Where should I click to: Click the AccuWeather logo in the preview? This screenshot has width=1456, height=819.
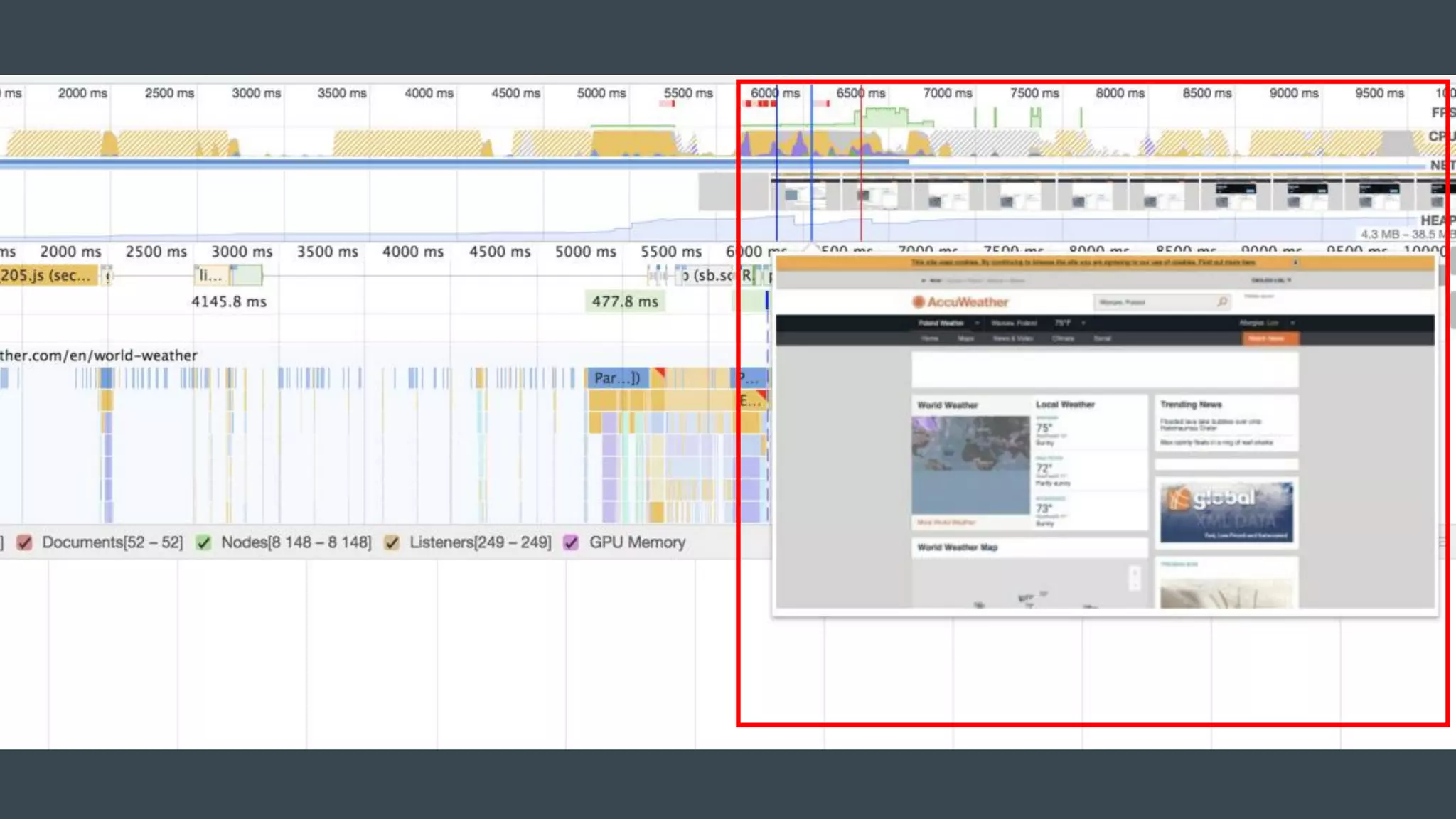[x=960, y=302]
